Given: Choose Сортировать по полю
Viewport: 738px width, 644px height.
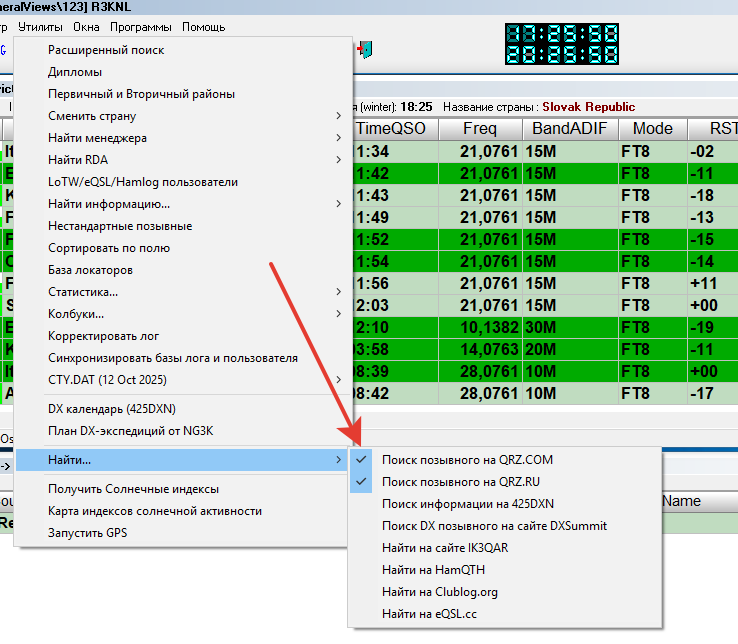Looking at the screenshot, I should point(184,248).
